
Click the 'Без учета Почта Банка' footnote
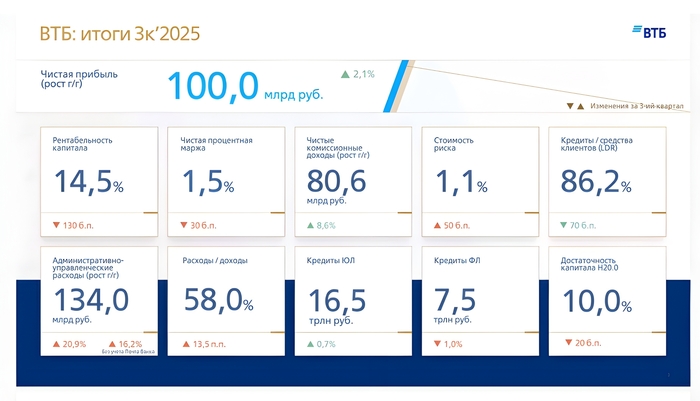pos(127,353)
